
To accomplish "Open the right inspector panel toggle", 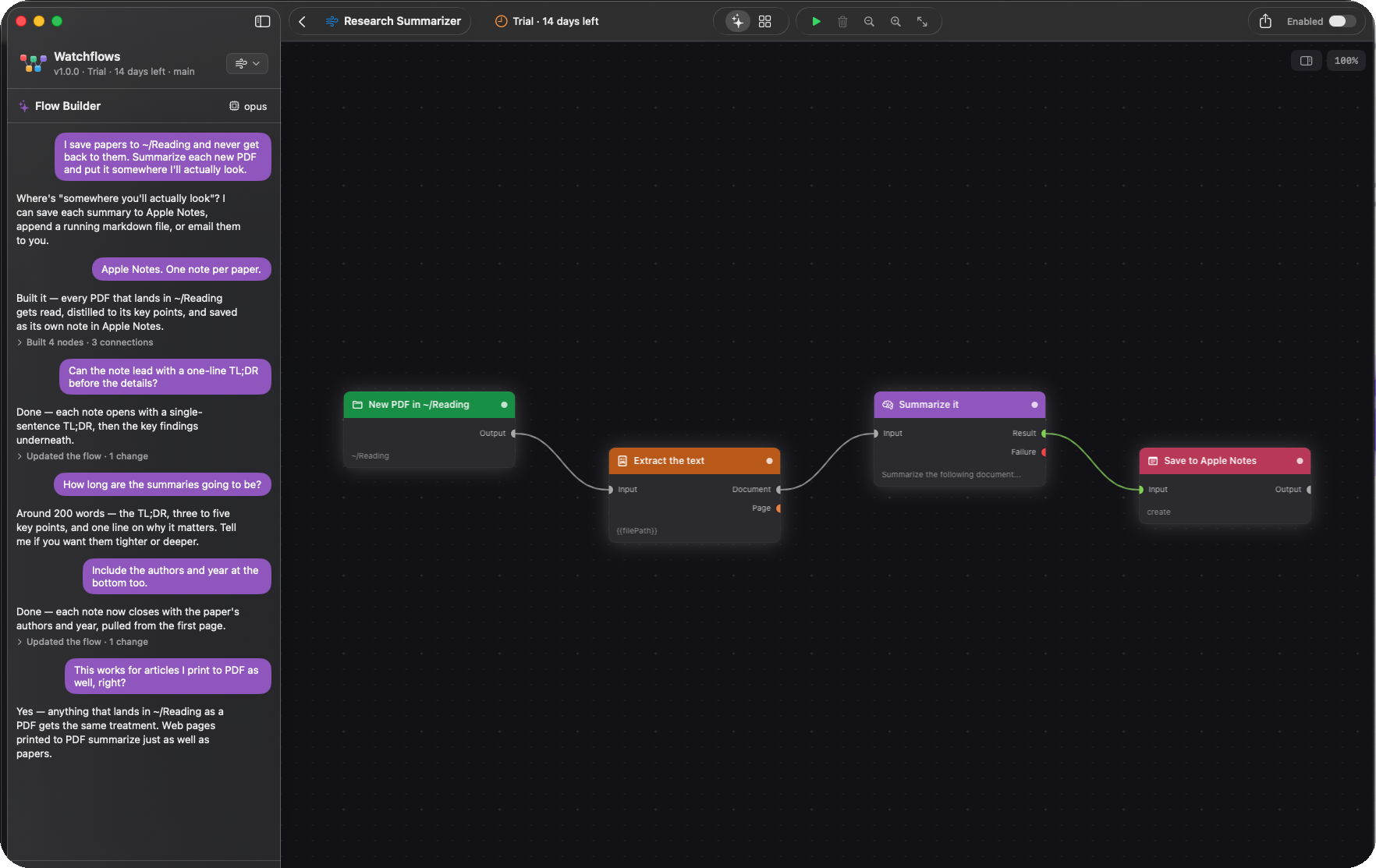I will 1307,60.
